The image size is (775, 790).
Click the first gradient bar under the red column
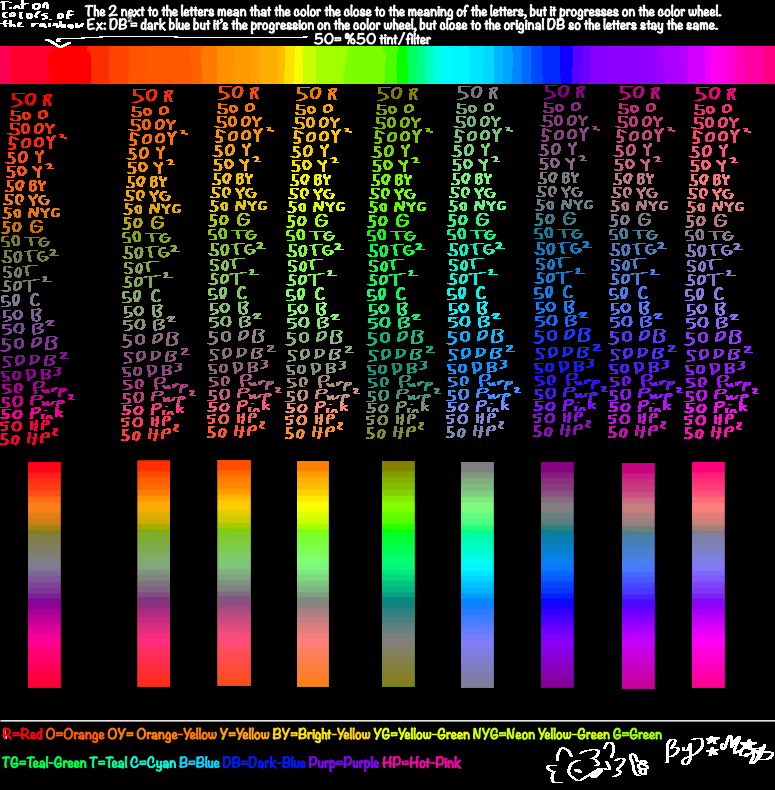click(44, 574)
